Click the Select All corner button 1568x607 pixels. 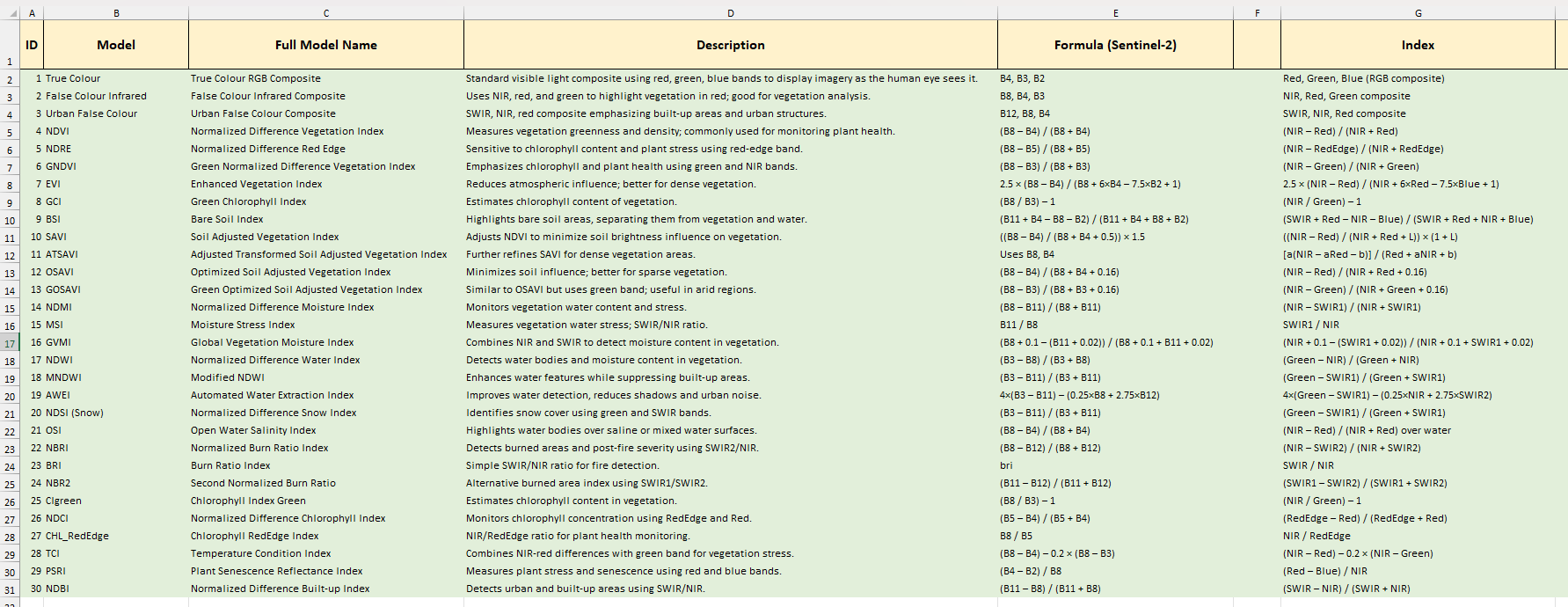(10, 13)
